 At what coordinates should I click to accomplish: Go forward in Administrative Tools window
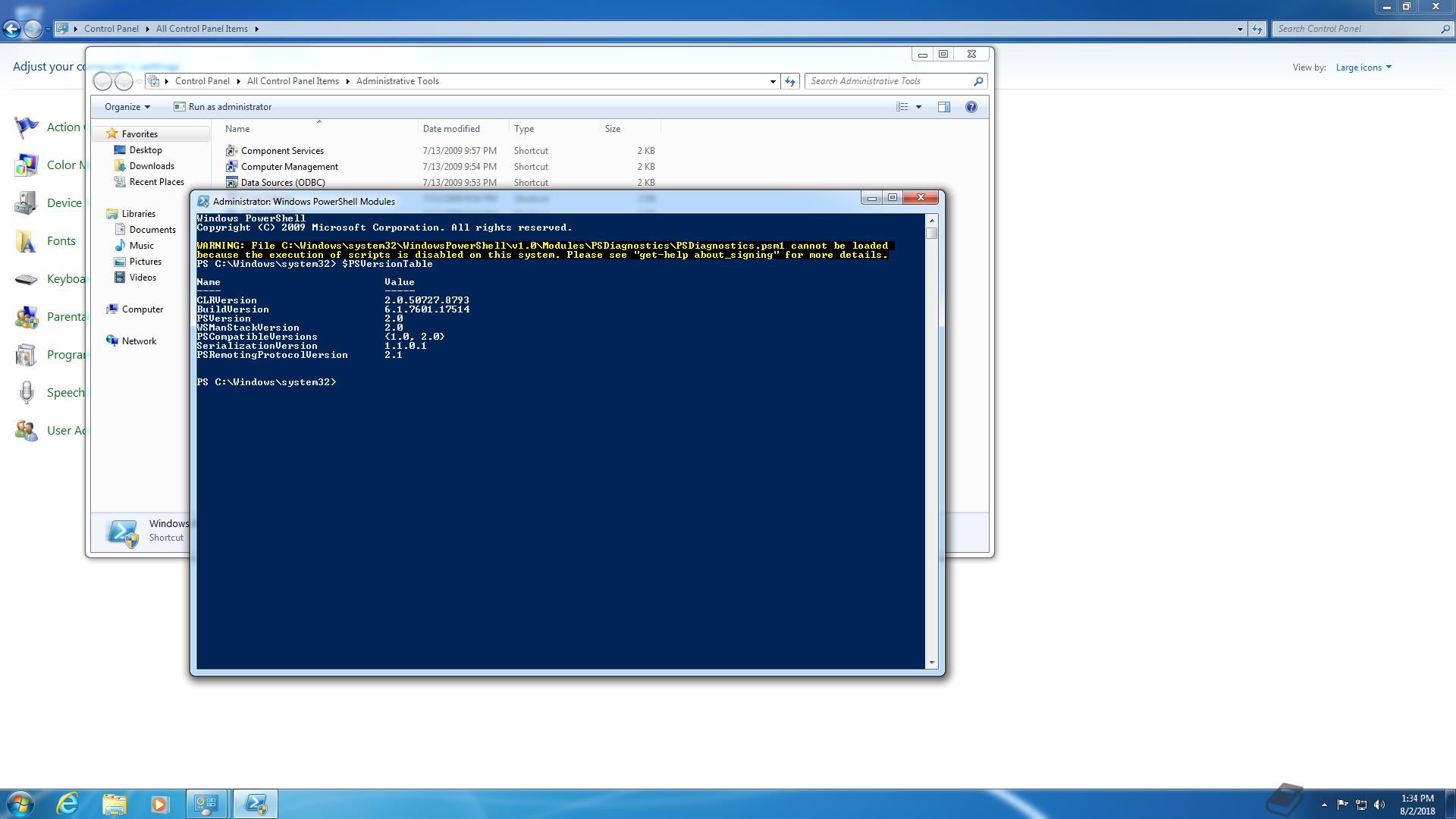tap(124, 81)
